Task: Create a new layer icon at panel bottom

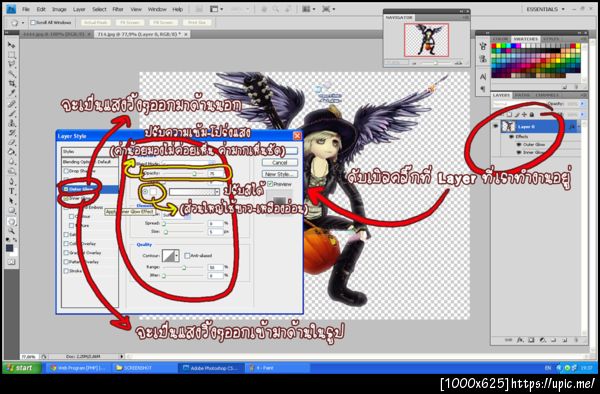Action: click(x=565, y=339)
